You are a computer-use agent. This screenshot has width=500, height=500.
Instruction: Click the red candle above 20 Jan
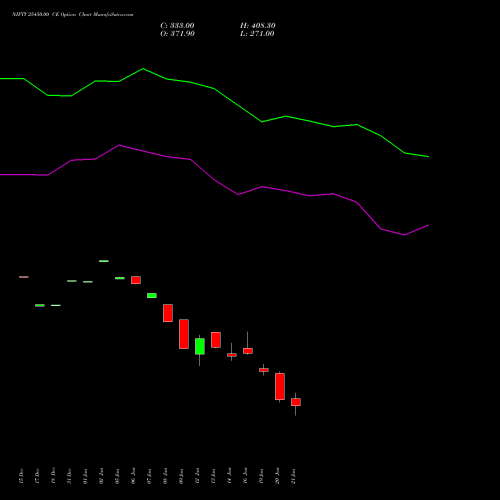(280, 386)
